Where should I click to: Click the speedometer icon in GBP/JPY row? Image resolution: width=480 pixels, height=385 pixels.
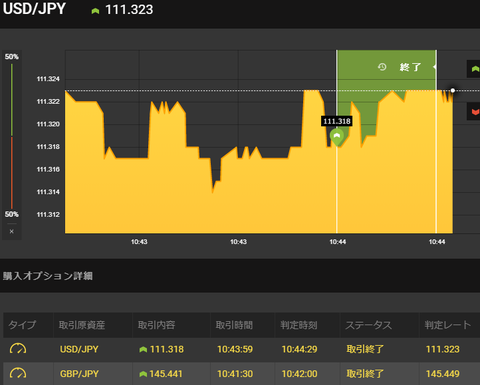pyautogui.click(x=18, y=374)
